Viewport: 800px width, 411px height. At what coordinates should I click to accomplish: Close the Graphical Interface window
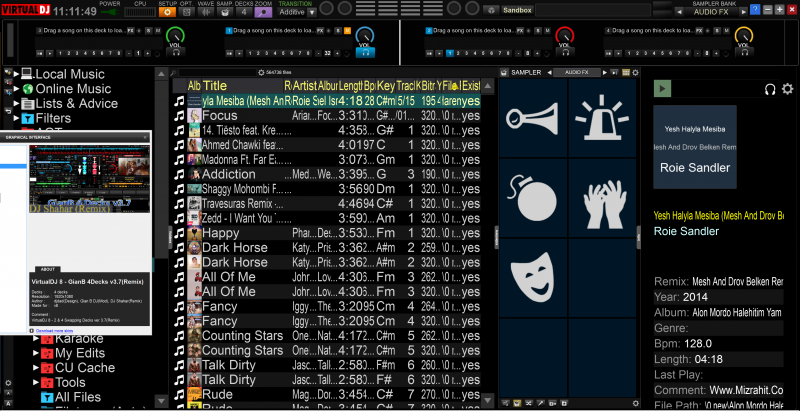pyautogui.click(x=145, y=137)
